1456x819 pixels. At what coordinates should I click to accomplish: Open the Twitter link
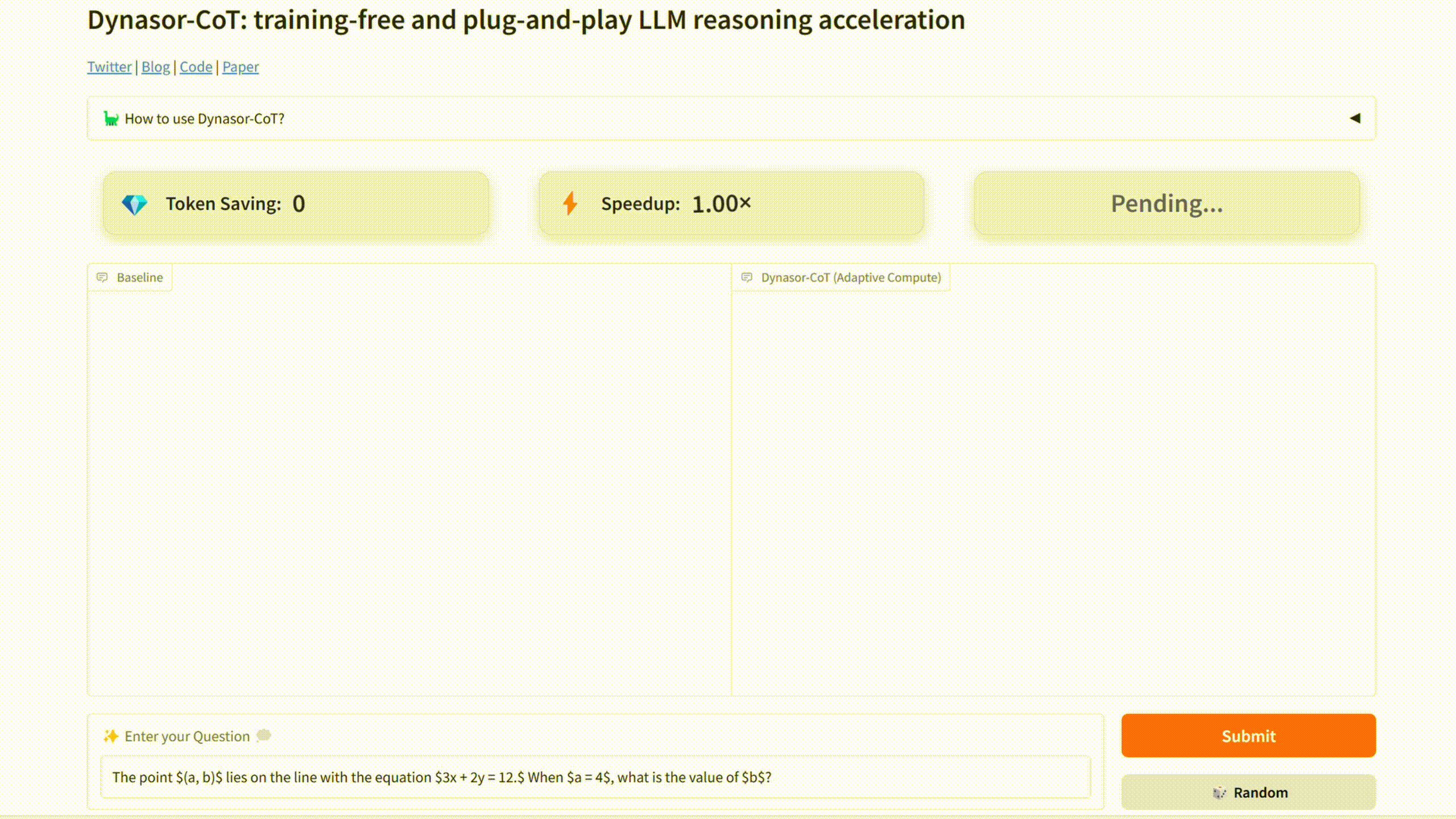click(x=109, y=67)
